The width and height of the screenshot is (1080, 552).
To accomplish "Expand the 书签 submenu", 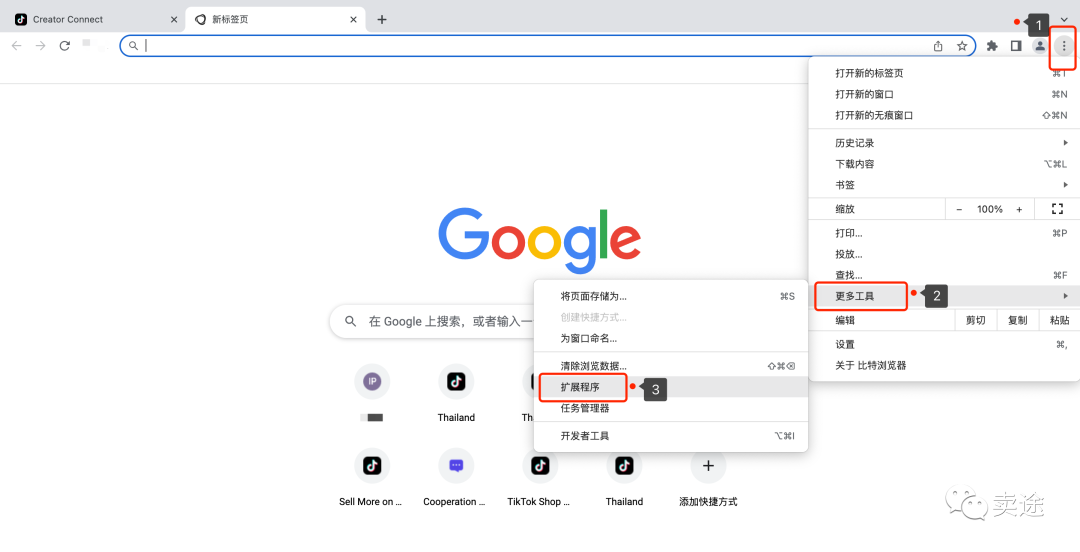I will (x=944, y=185).
